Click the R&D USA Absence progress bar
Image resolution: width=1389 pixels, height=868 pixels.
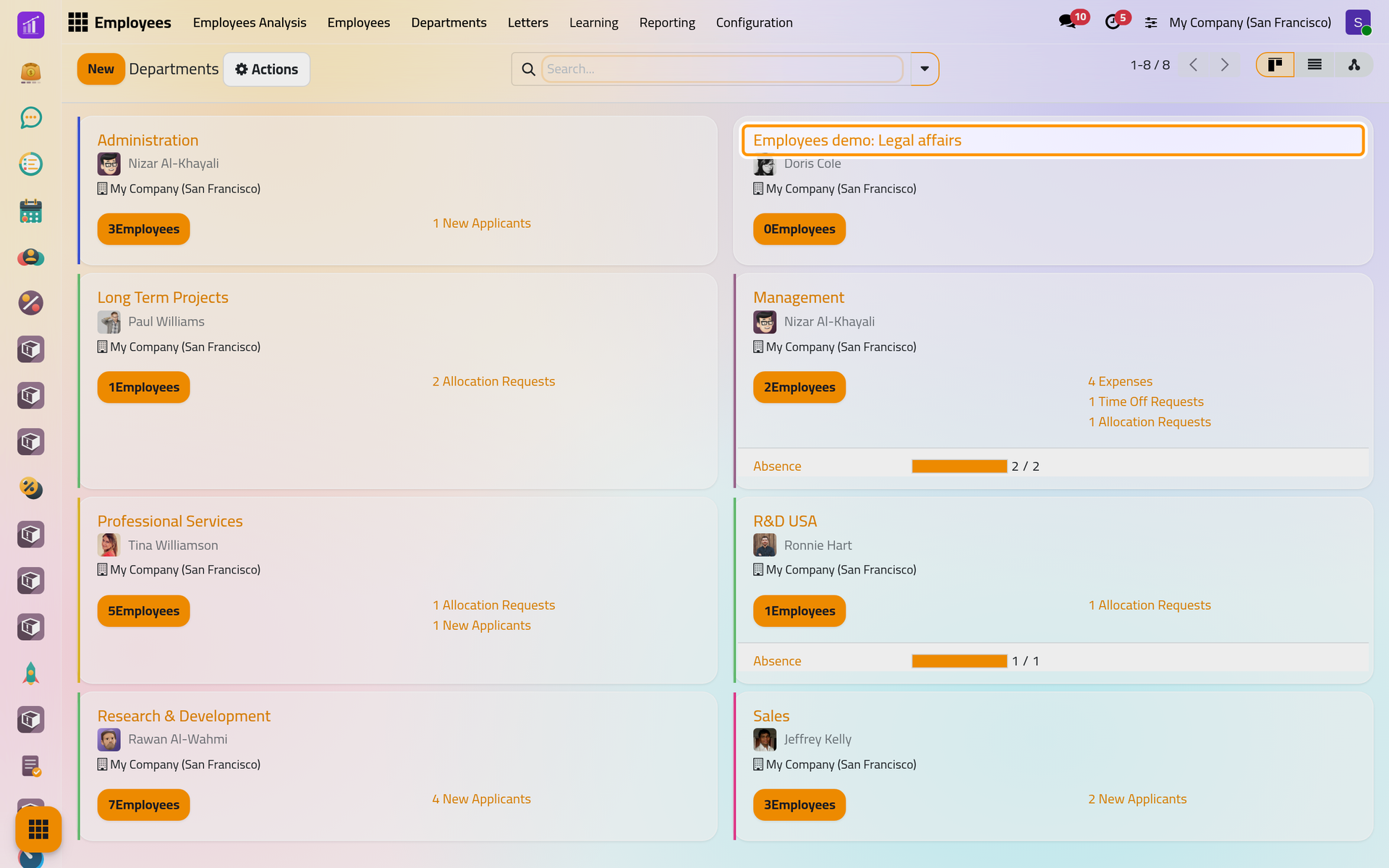(x=959, y=661)
